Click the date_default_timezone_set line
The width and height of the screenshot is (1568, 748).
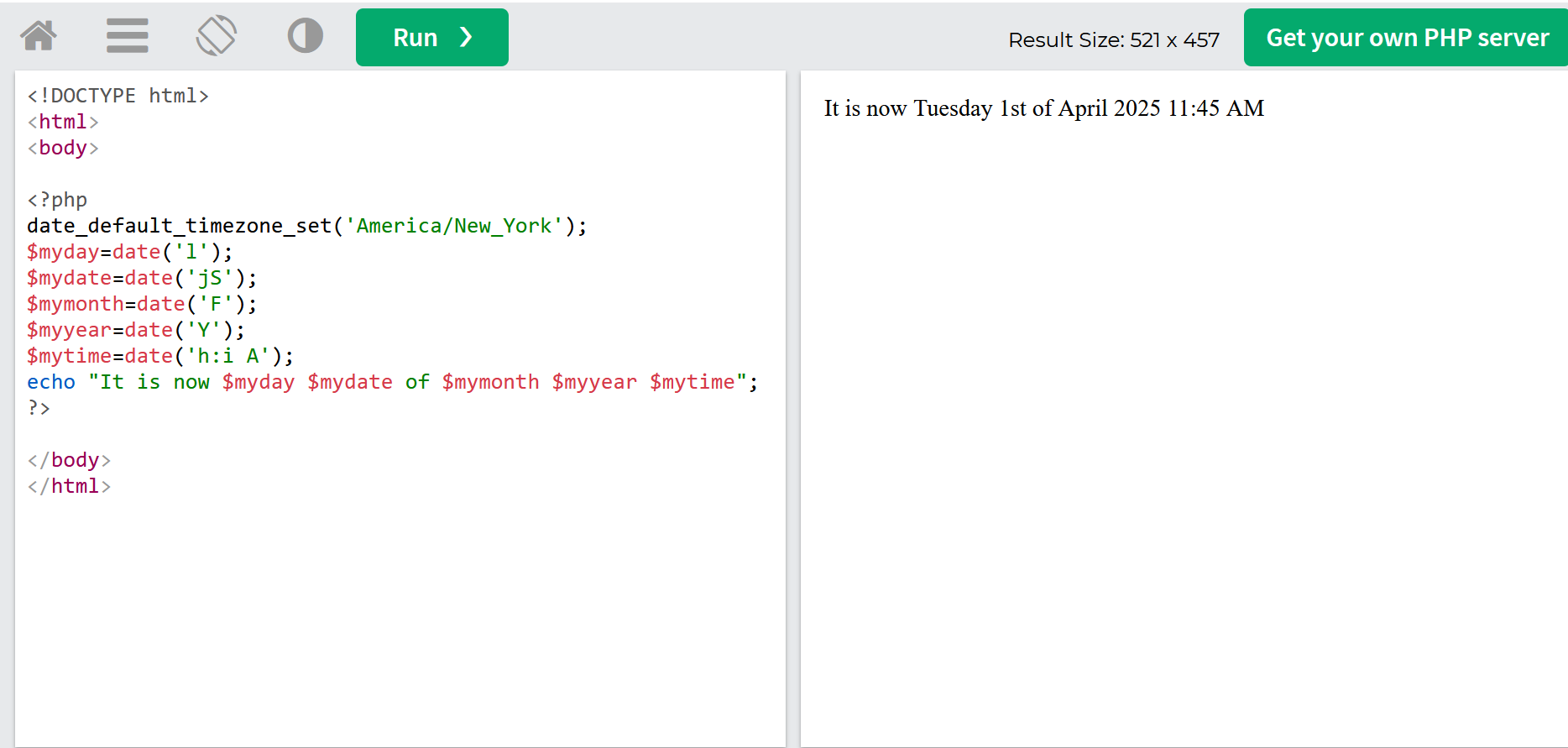click(306, 226)
